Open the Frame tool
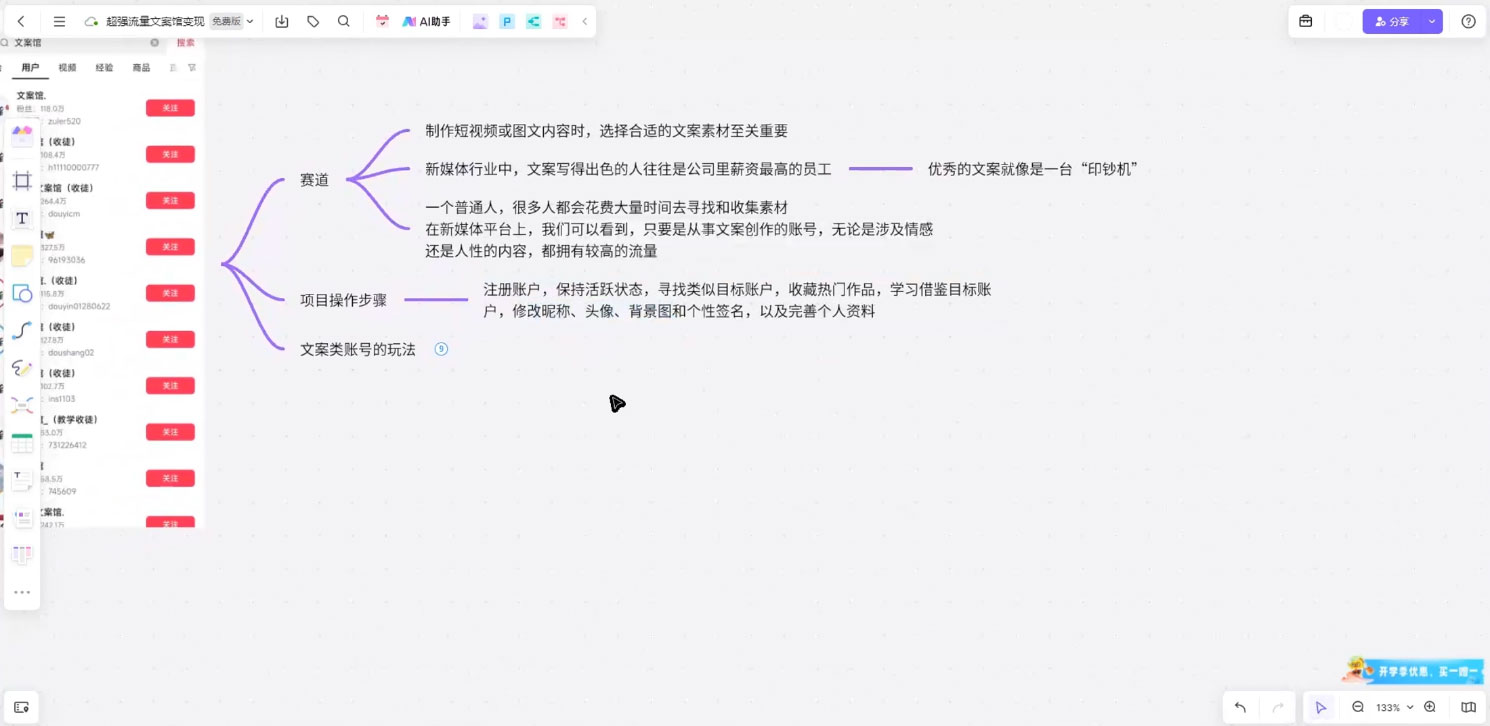 [x=22, y=181]
